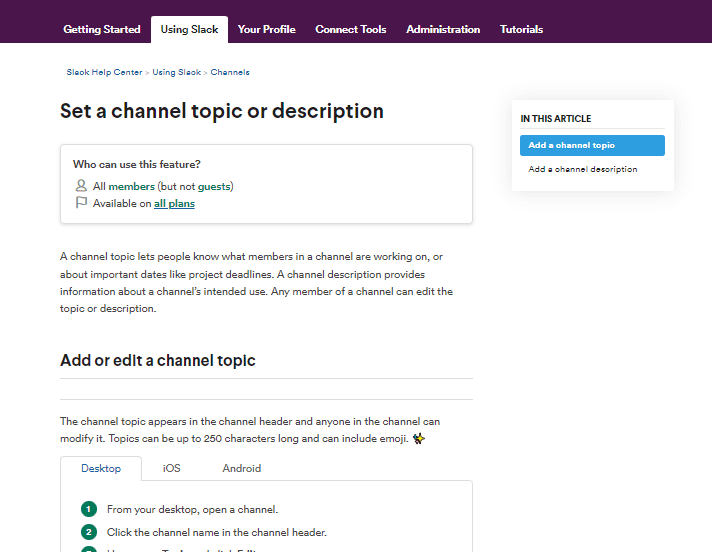This screenshot has height=552, width=712.
Task: Switch to the Desktop instructions tab
Action: click(101, 468)
